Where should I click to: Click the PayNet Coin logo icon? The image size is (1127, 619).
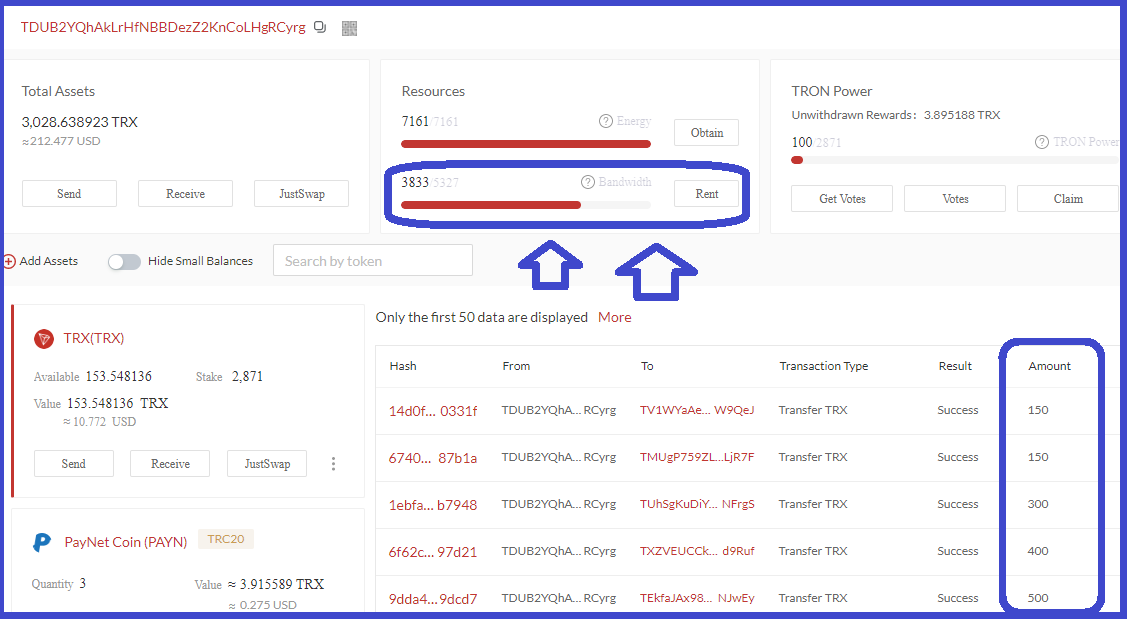(x=42, y=542)
